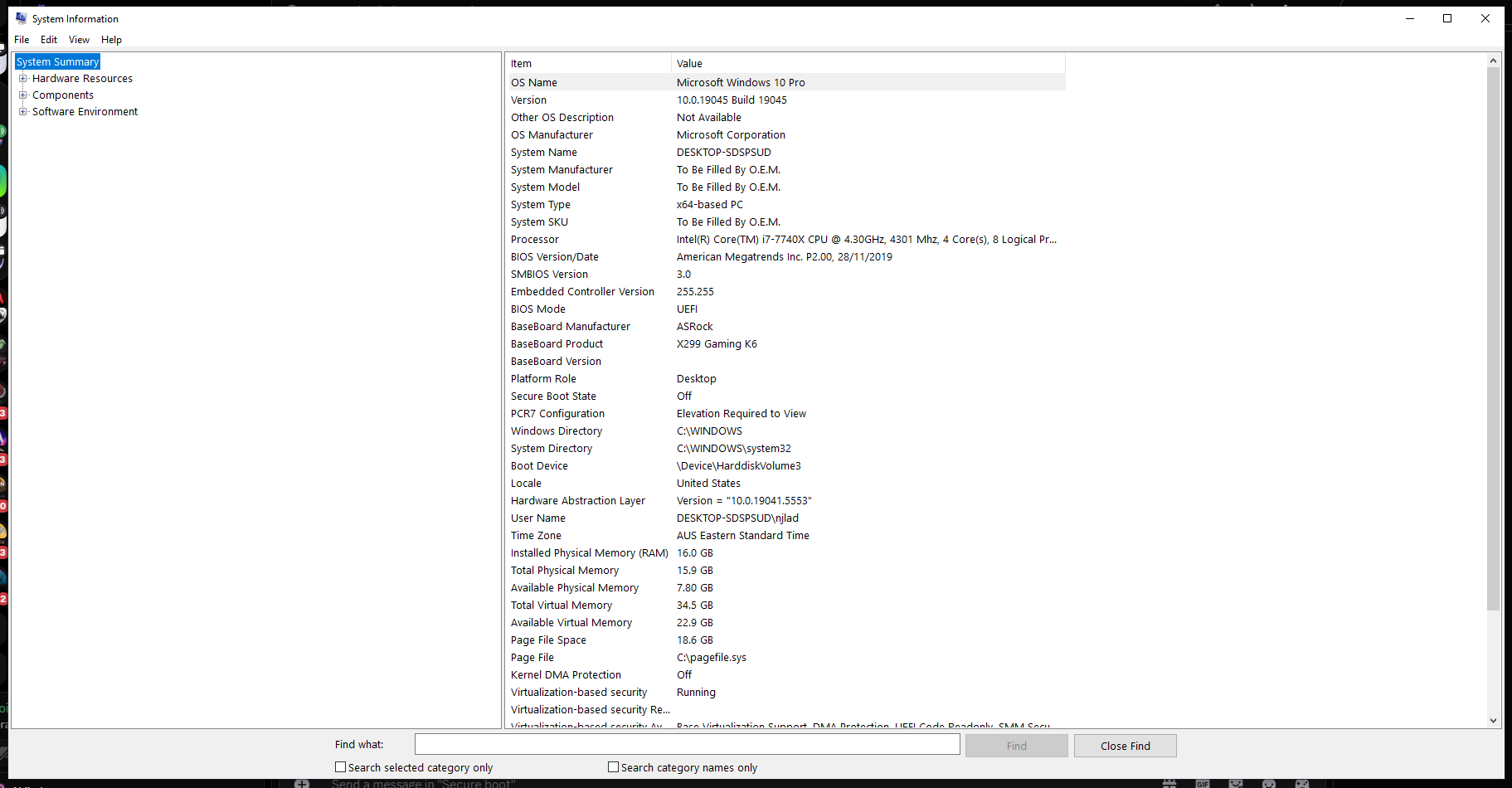Enable Search selected category only checkbox
Image resolution: width=1512 pixels, height=788 pixels.
(x=340, y=767)
